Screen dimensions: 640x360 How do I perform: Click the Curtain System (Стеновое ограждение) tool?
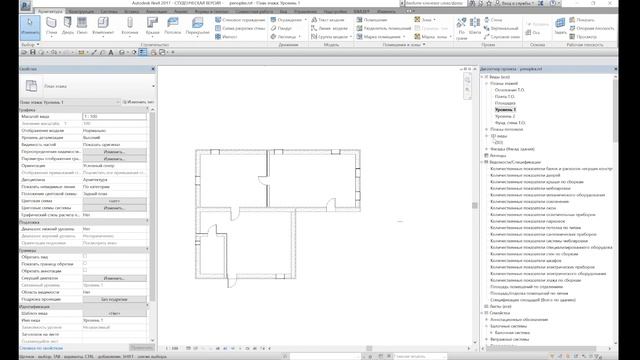click(x=240, y=20)
